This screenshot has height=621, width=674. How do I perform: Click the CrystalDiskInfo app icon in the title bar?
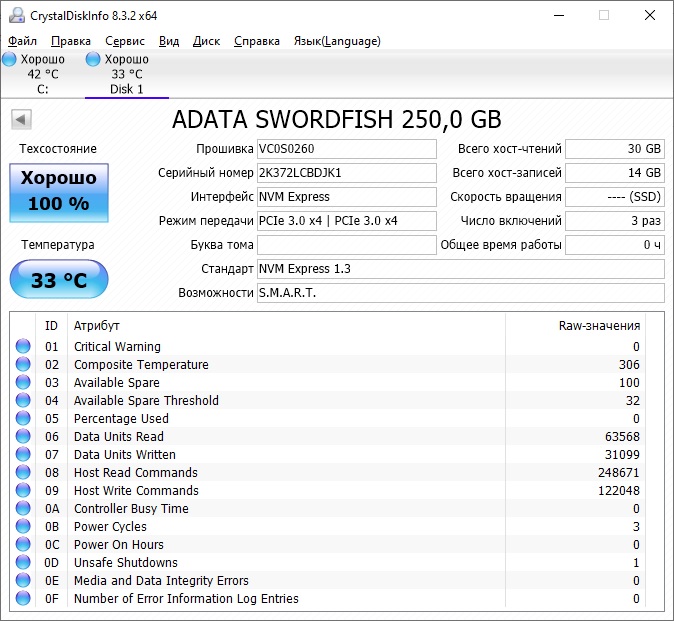(x=17, y=15)
